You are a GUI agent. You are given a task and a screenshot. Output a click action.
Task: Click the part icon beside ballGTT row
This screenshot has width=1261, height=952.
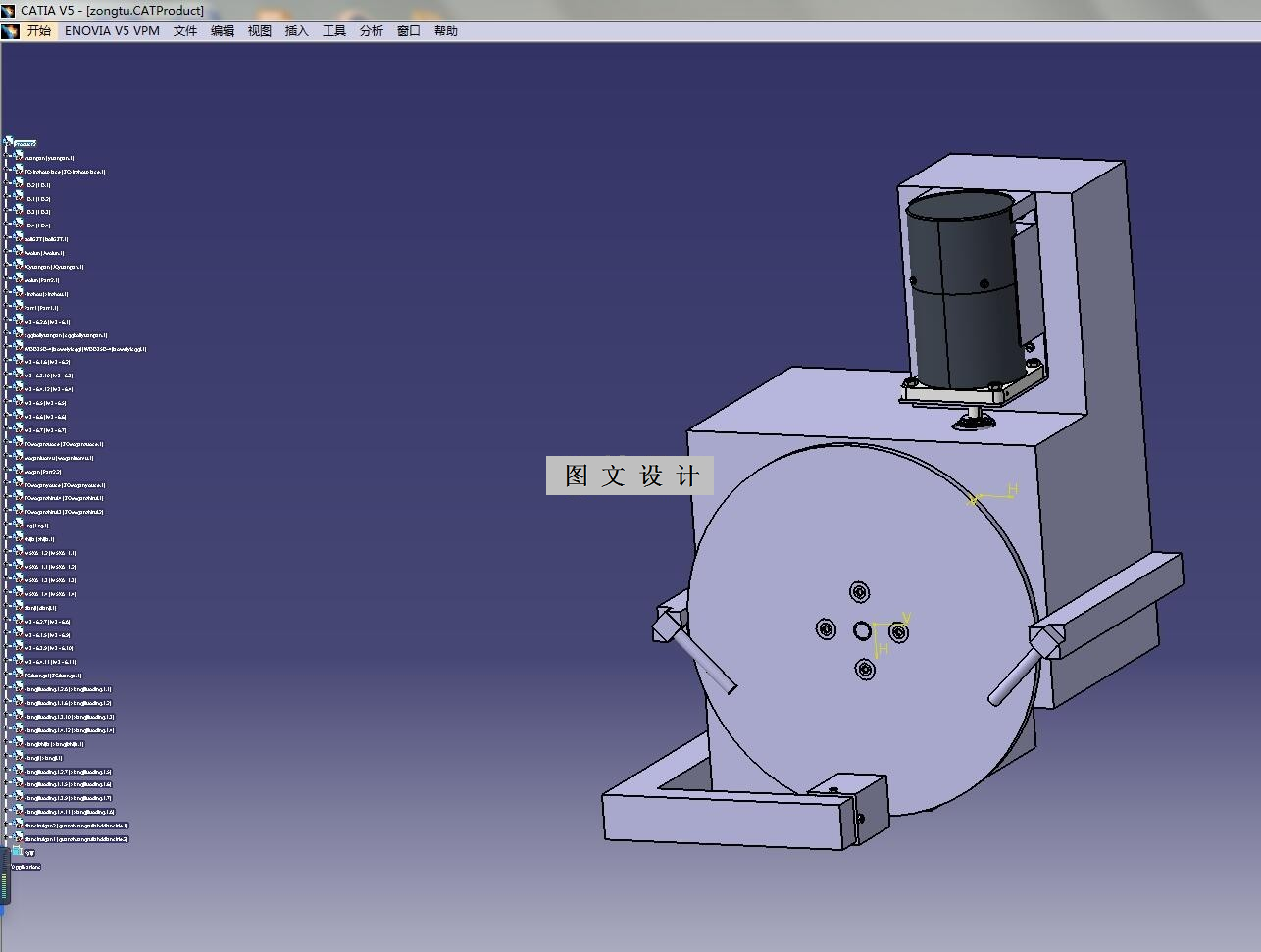click(x=19, y=239)
